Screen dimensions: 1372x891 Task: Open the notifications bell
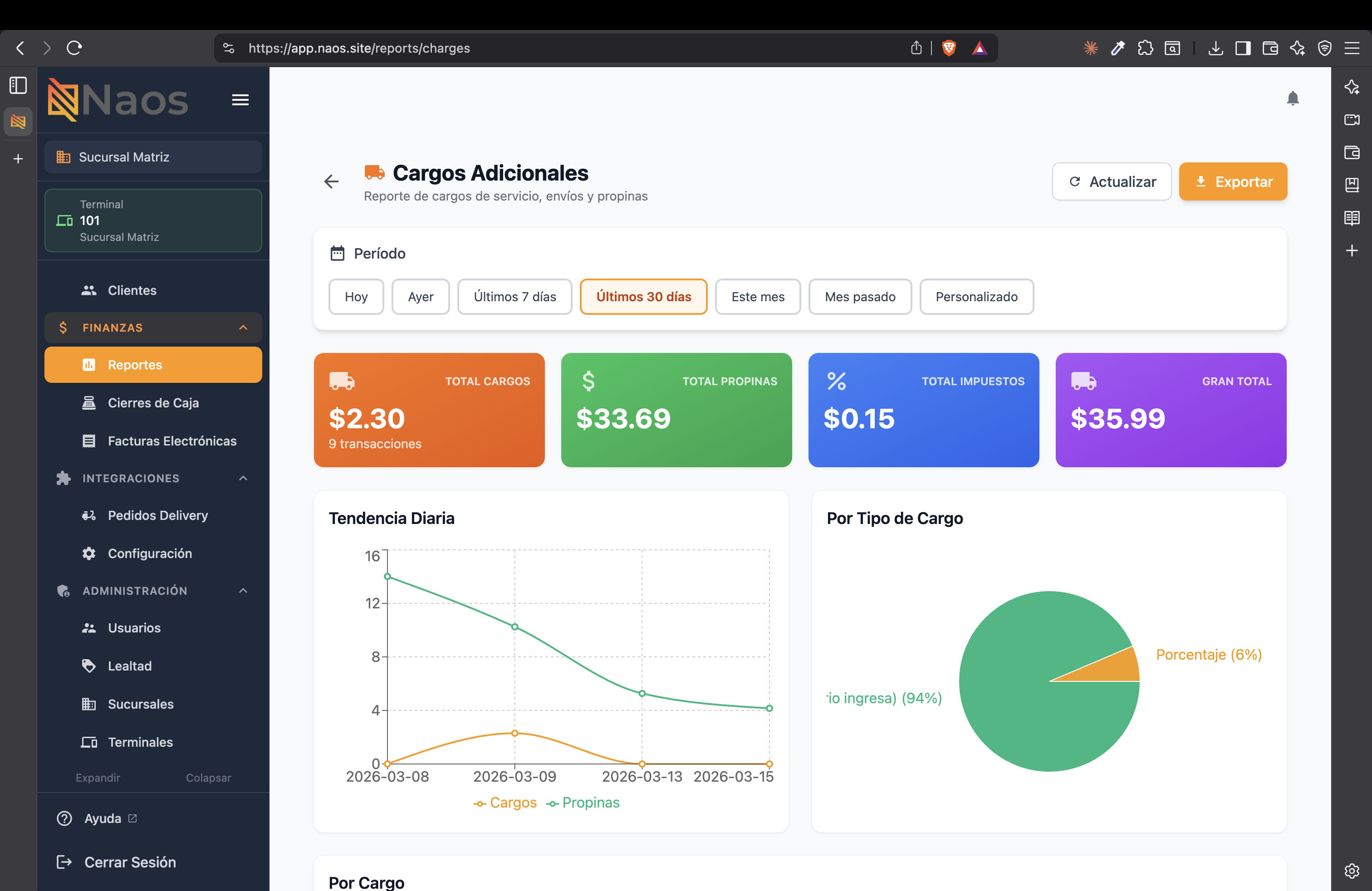pos(1293,98)
